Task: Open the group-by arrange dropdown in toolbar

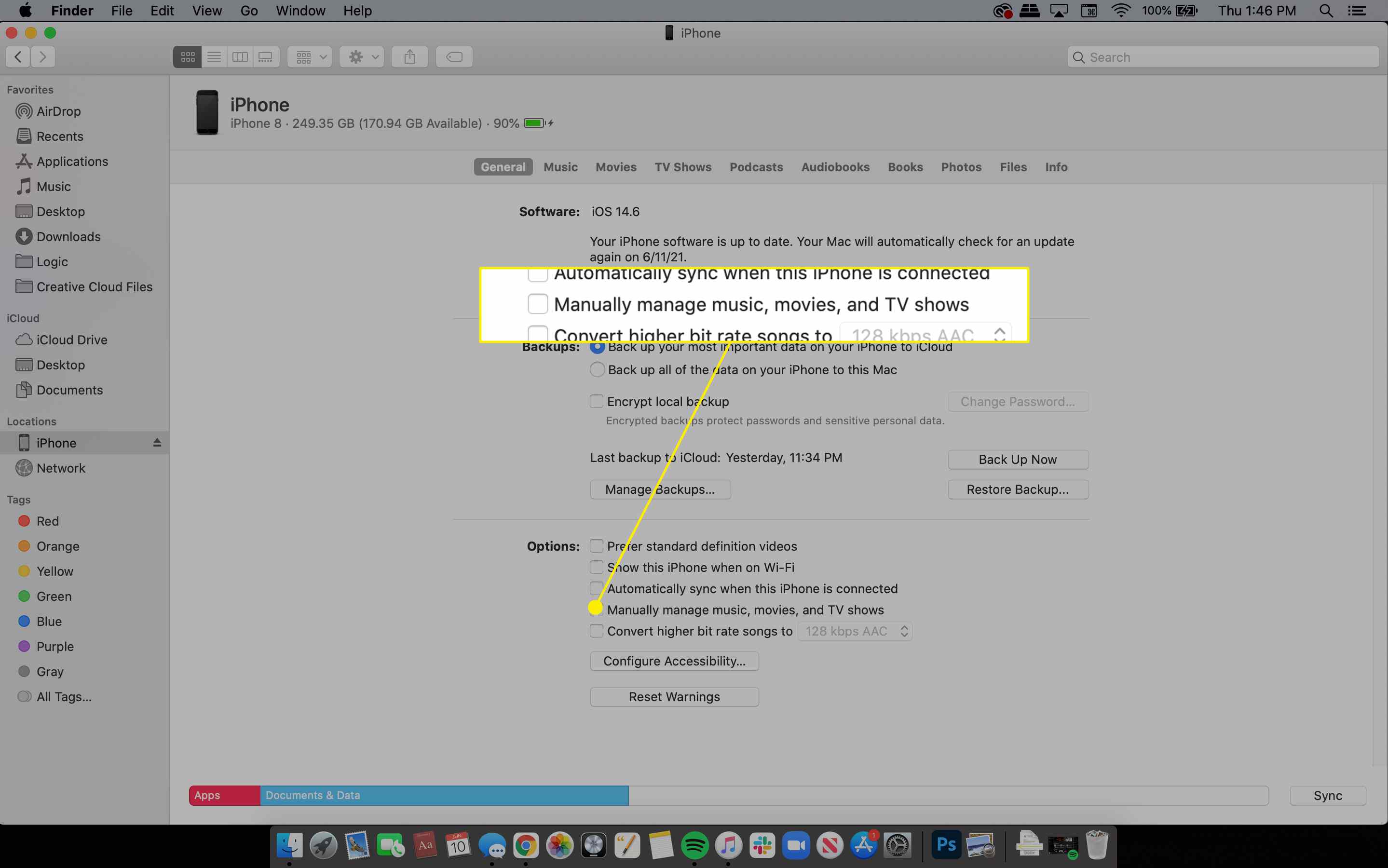Action: pos(310,57)
